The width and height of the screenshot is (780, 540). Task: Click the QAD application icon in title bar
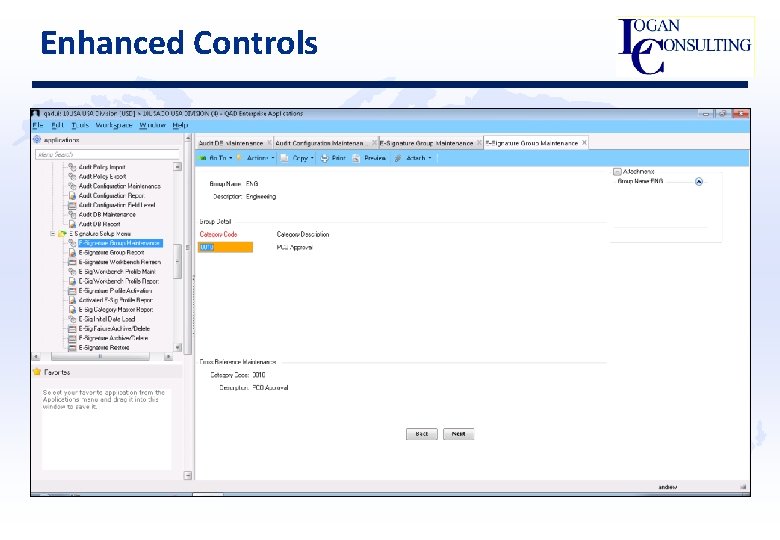(36, 114)
